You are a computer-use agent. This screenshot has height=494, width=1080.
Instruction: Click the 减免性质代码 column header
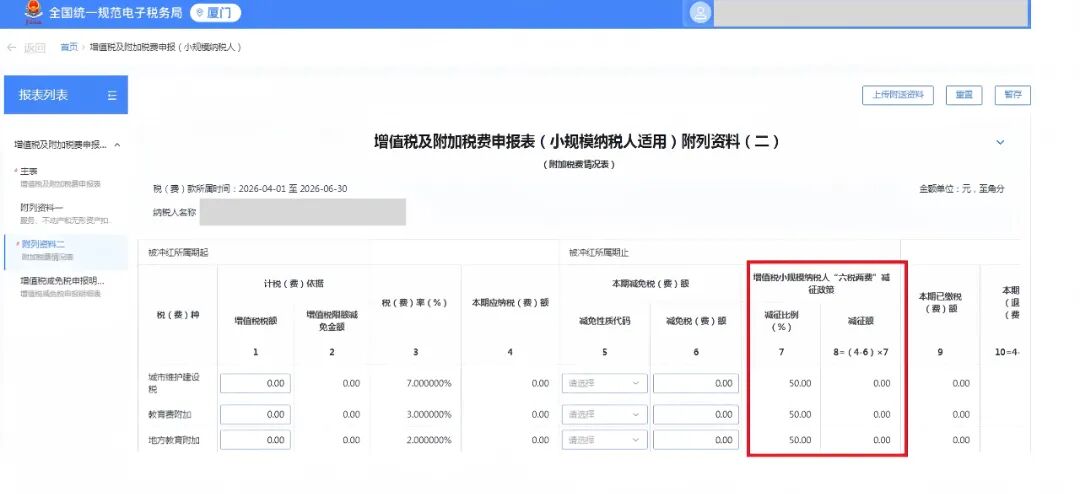605,321
